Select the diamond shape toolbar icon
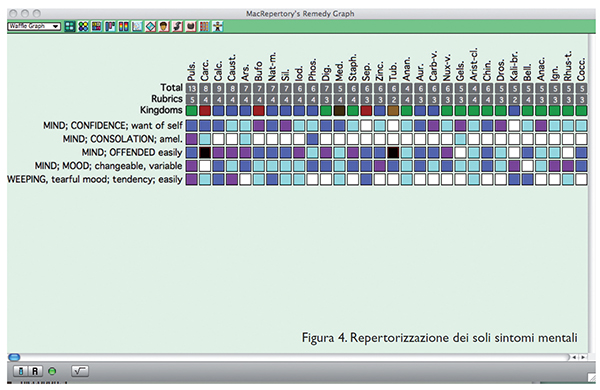600x390 pixels. pos(150,26)
